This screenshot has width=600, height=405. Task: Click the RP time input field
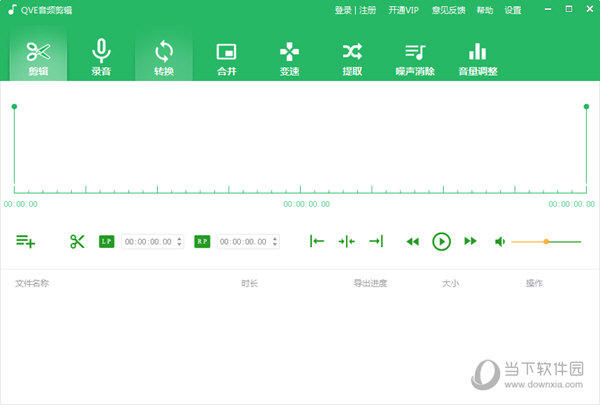point(248,242)
